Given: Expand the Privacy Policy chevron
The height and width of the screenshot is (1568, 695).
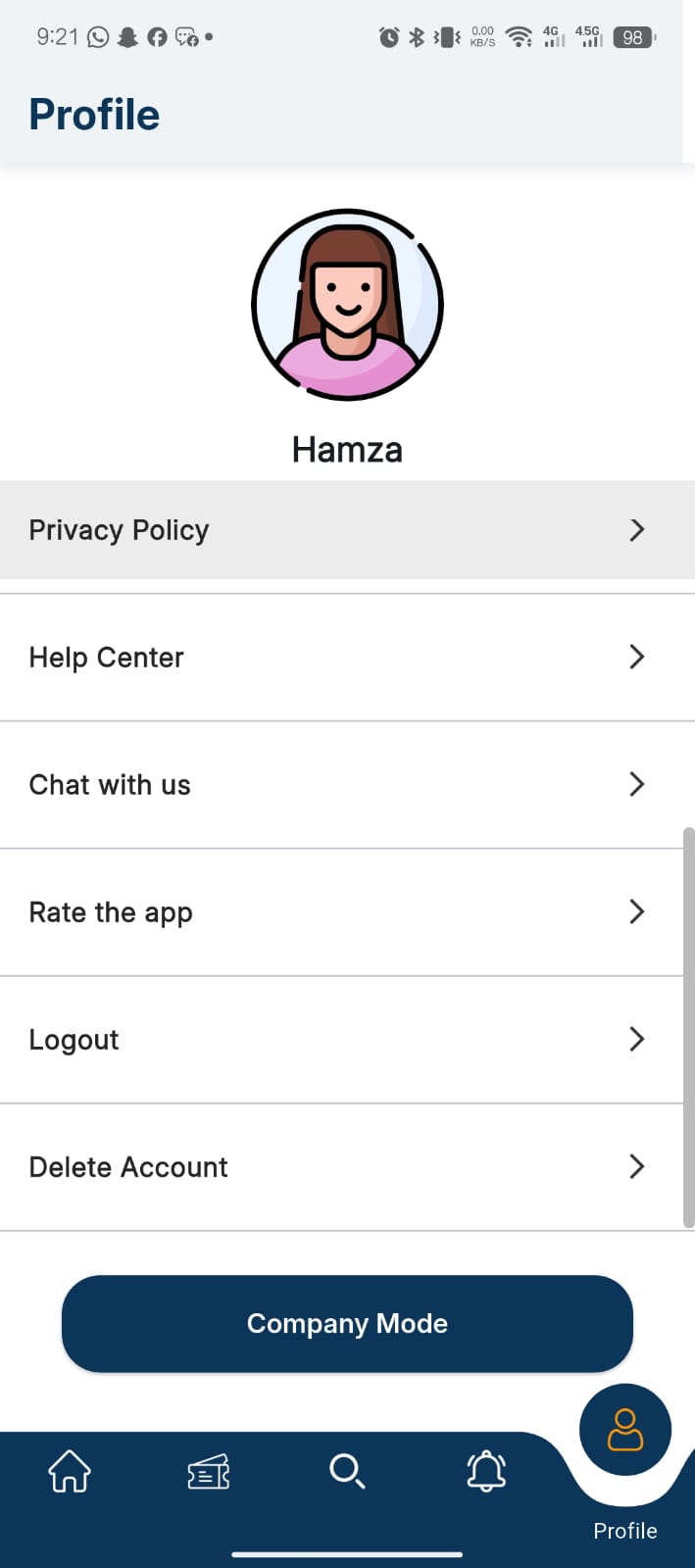Looking at the screenshot, I should point(636,529).
